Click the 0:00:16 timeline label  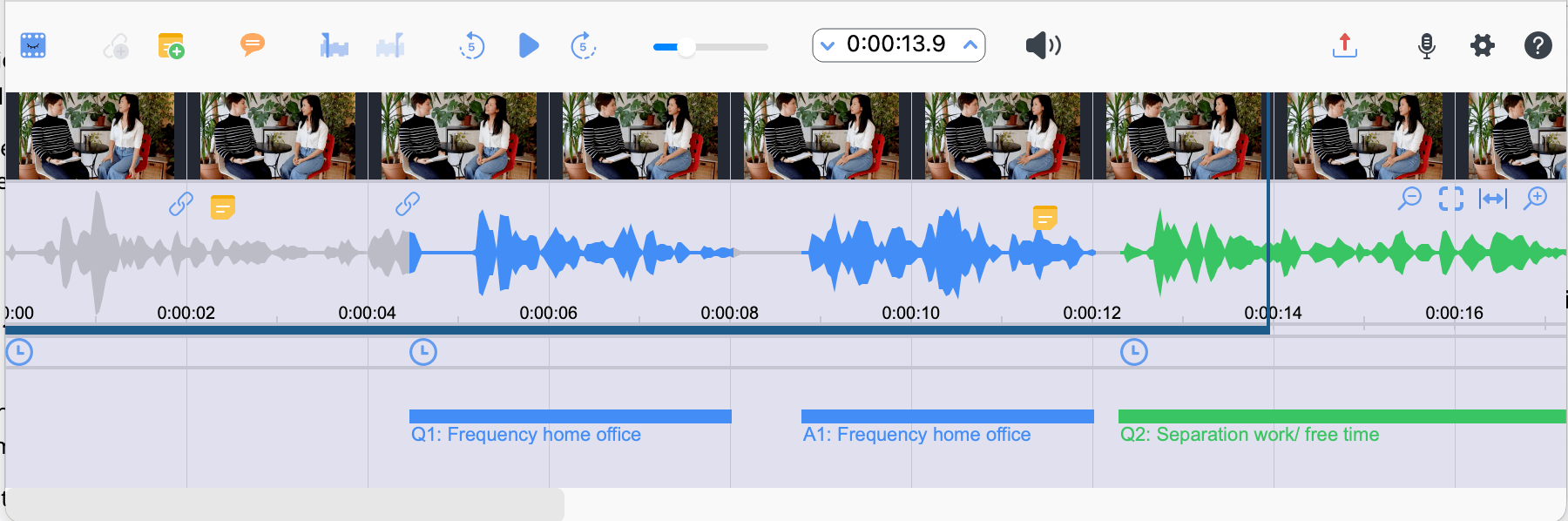coord(1455,313)
